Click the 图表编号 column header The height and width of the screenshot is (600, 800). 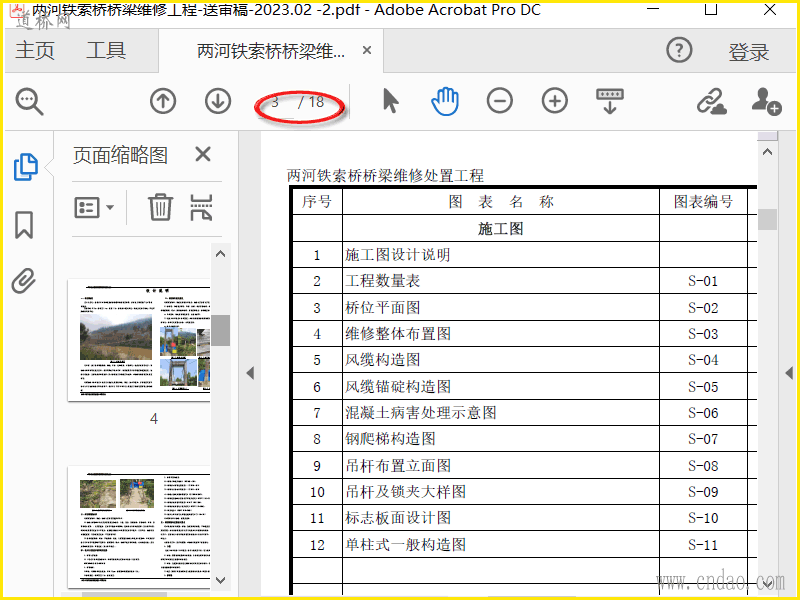point(703,202)
